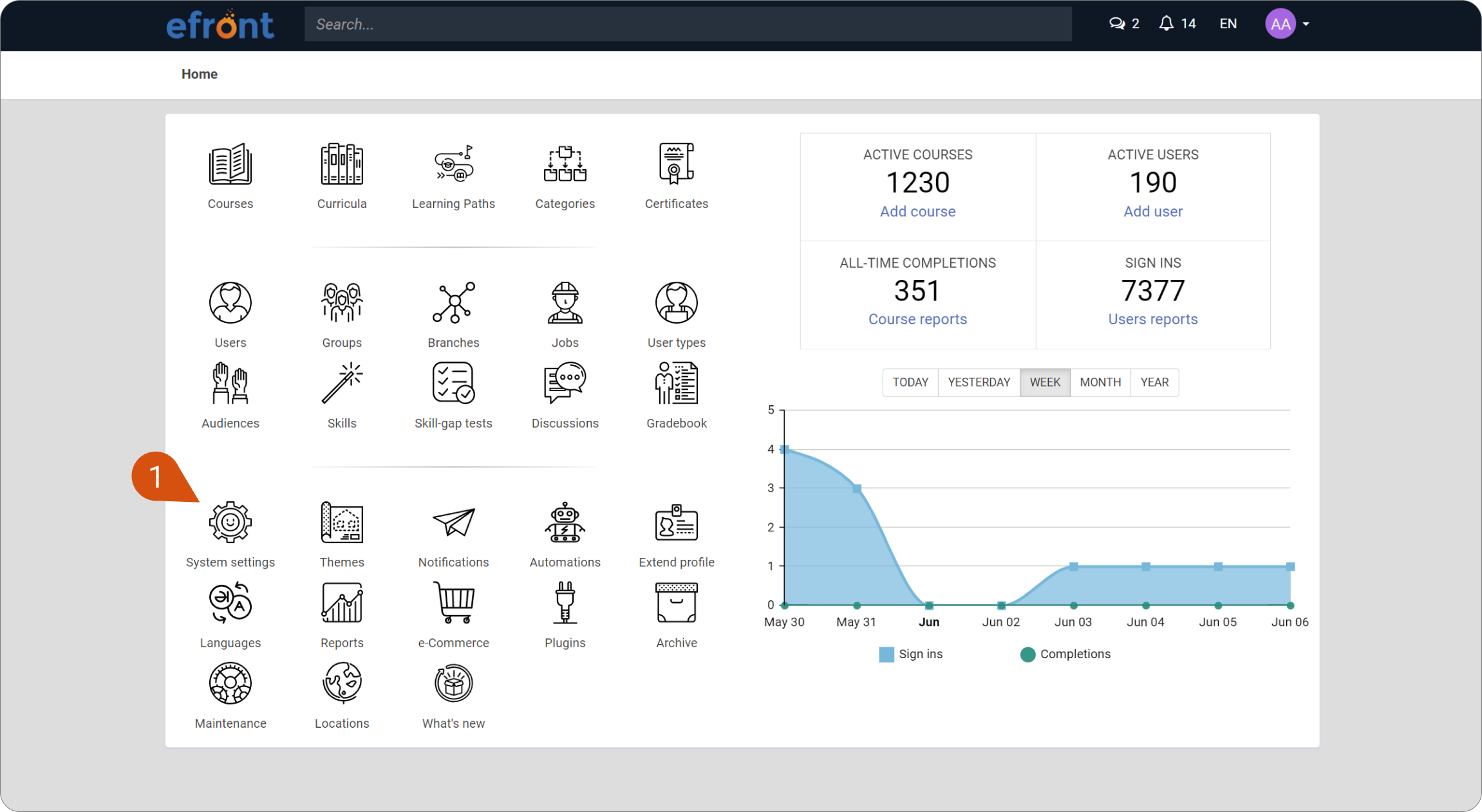Open the Reports chart icon

[342, 603]
